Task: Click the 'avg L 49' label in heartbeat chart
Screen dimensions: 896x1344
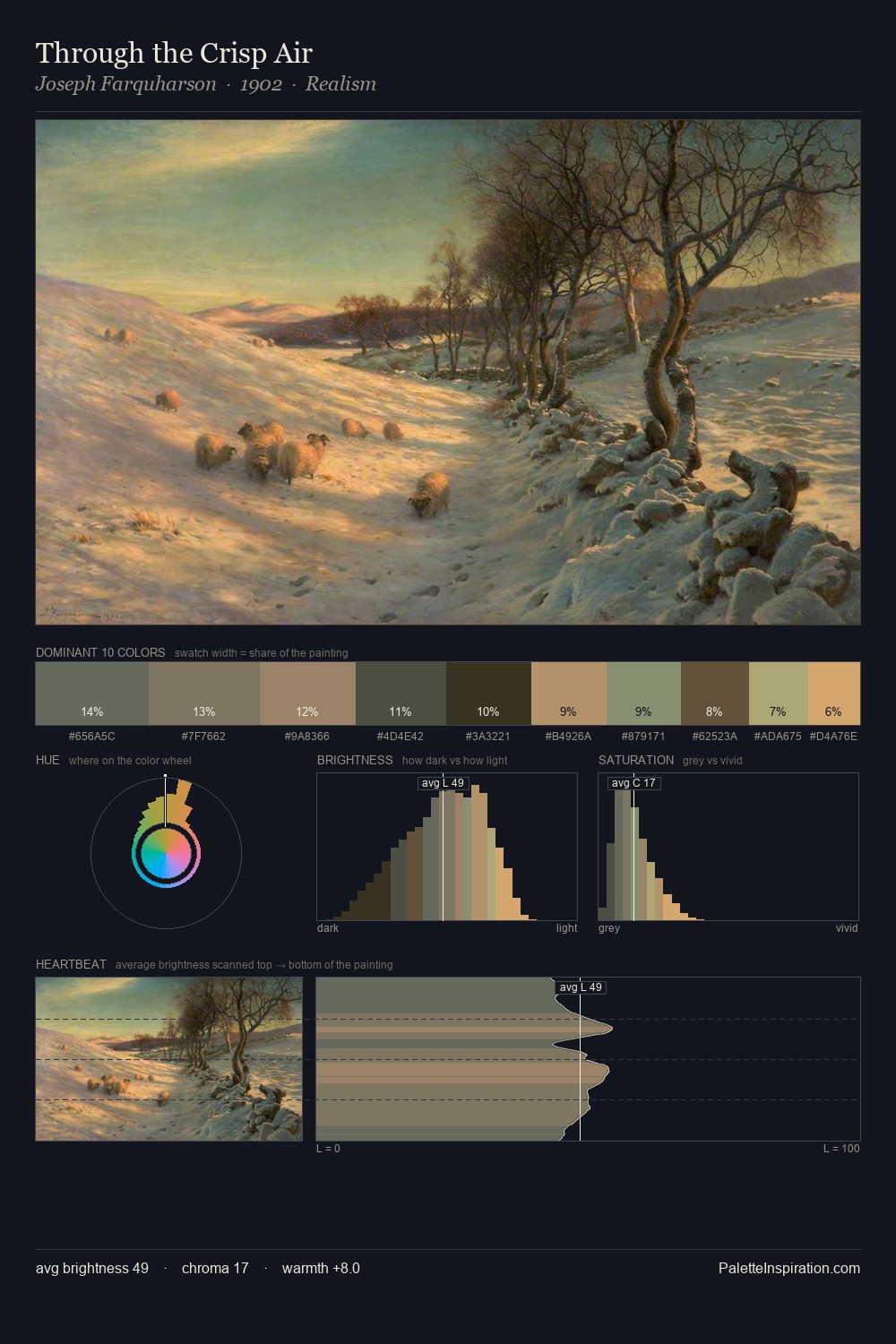Action: tap(581, 987)
